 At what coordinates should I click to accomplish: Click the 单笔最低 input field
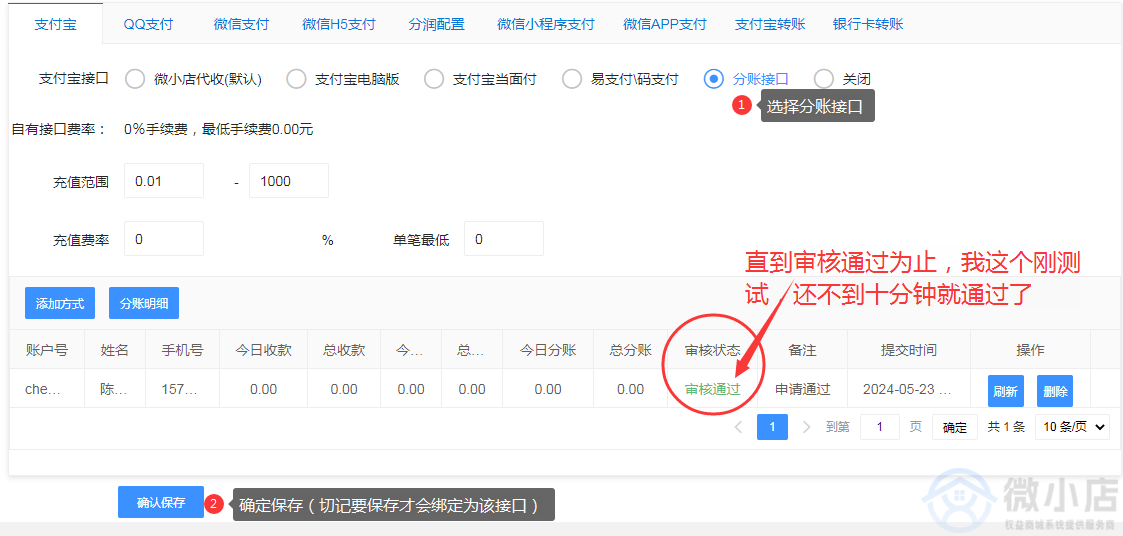(x=503, y=239)
